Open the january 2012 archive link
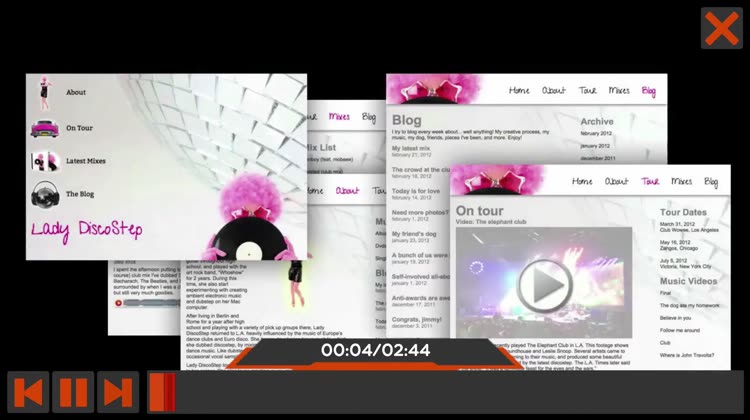The width and height of the screenshot is (750, 420). [x=595, y=146]
